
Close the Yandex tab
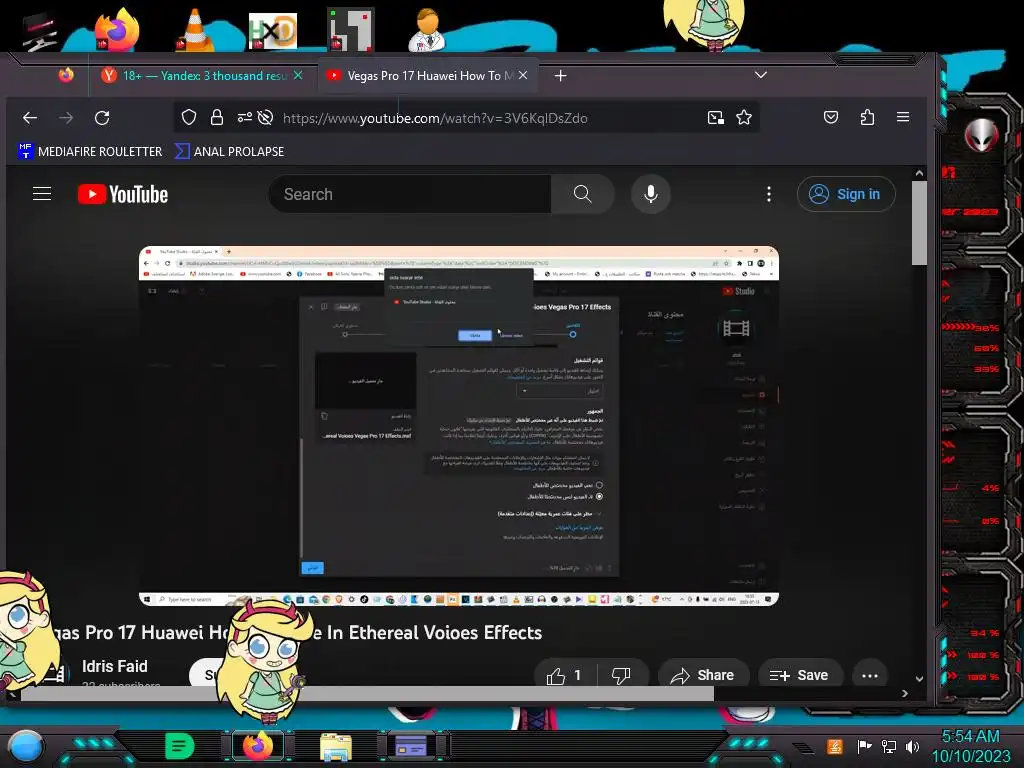(x=298, y=75)
